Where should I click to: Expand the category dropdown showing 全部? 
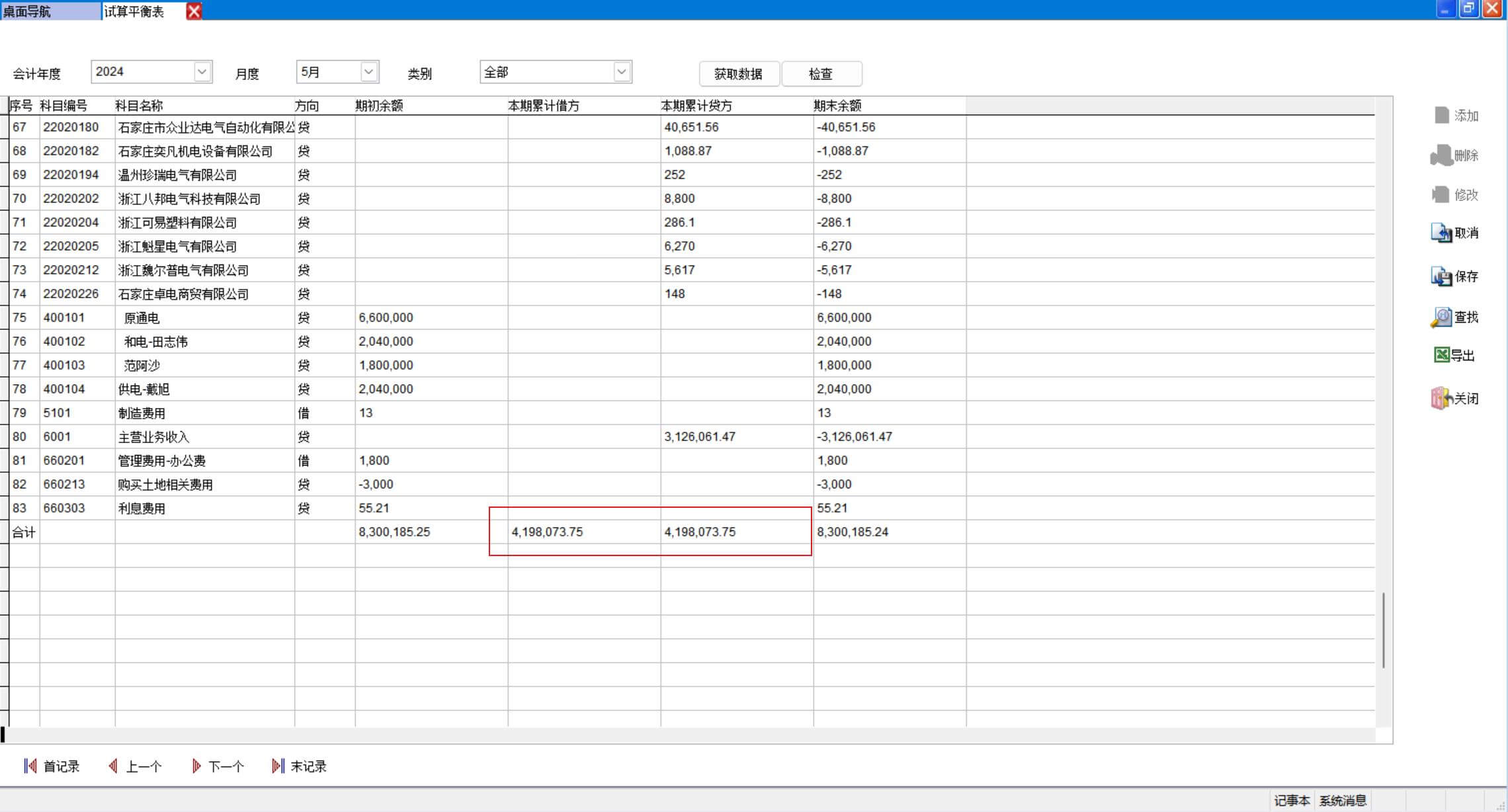tap(621, 71)
